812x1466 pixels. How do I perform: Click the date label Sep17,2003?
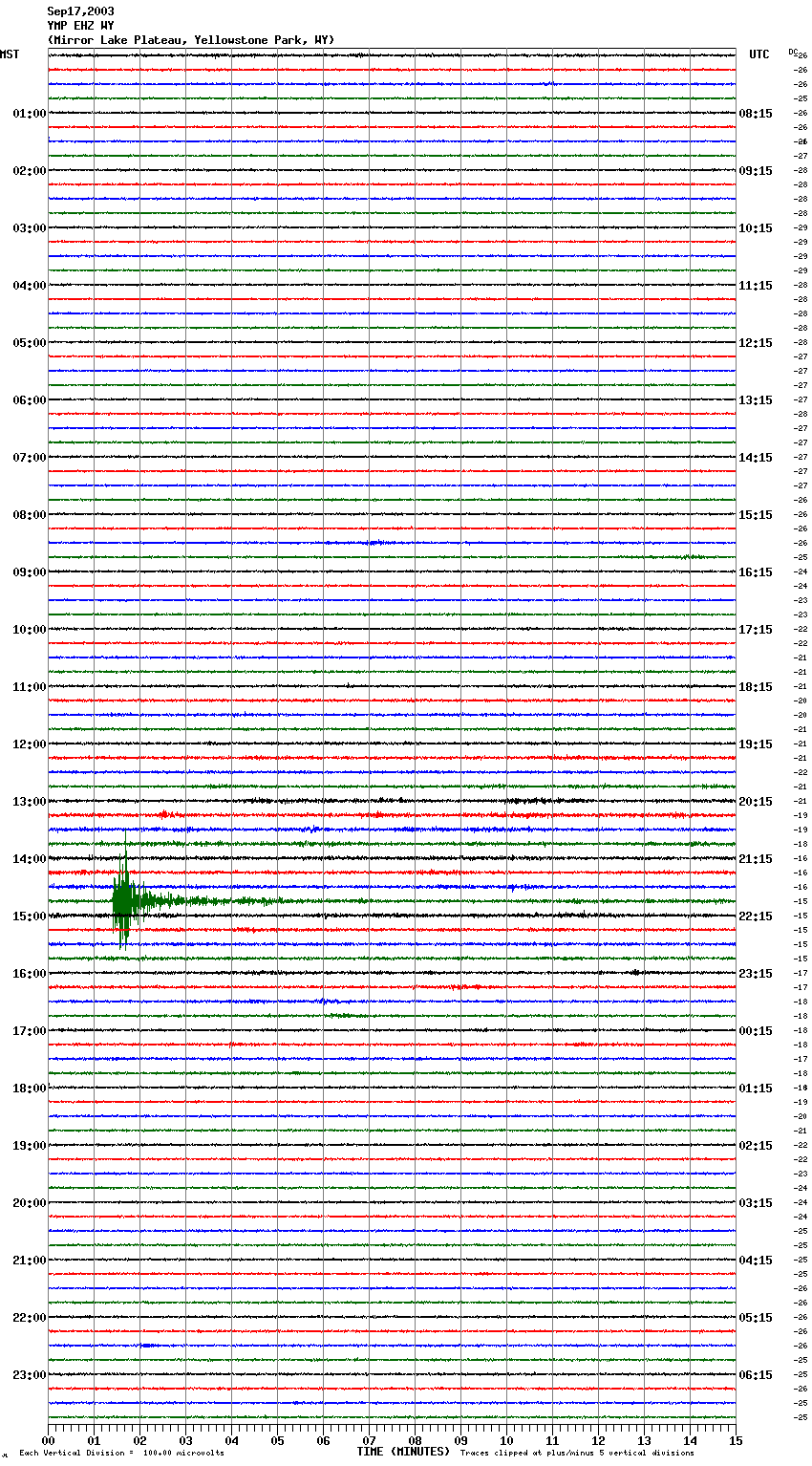pyautogui.click(x=80, y=11)
